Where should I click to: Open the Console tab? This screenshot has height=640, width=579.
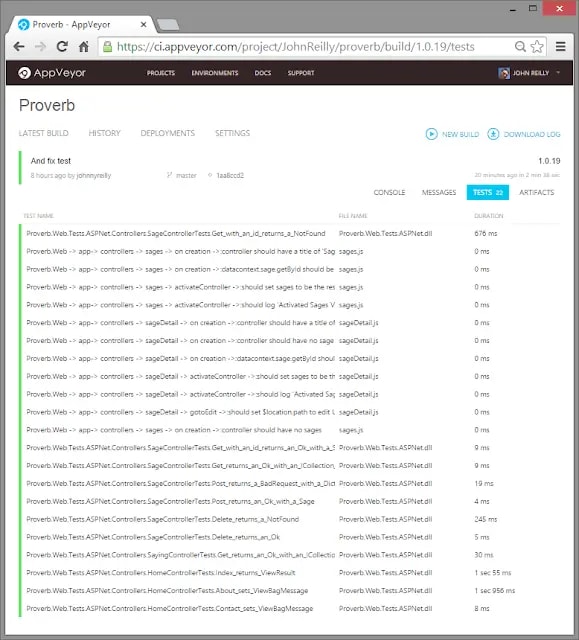[389, 192]
